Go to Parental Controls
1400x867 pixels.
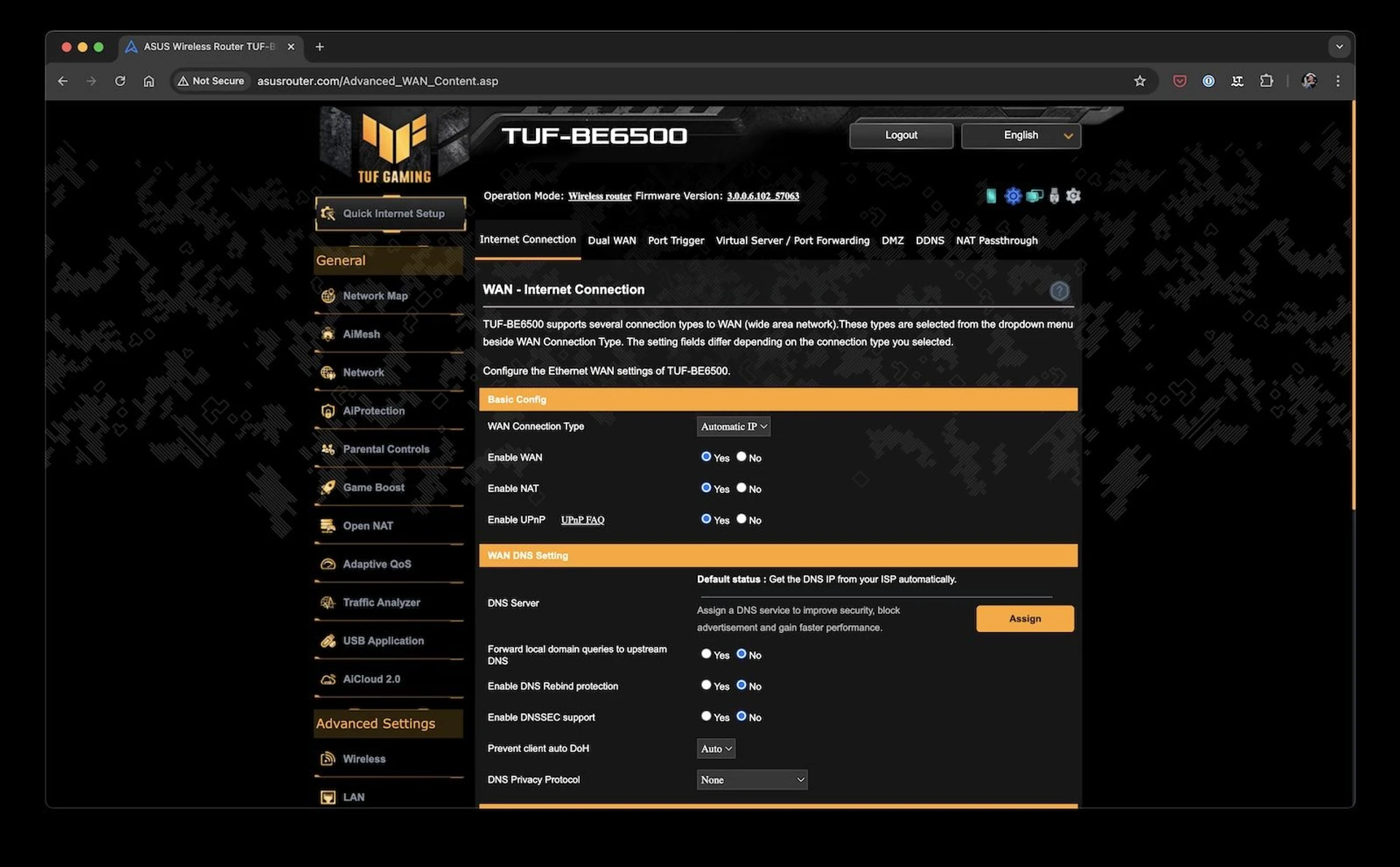[x=389, y=449]
